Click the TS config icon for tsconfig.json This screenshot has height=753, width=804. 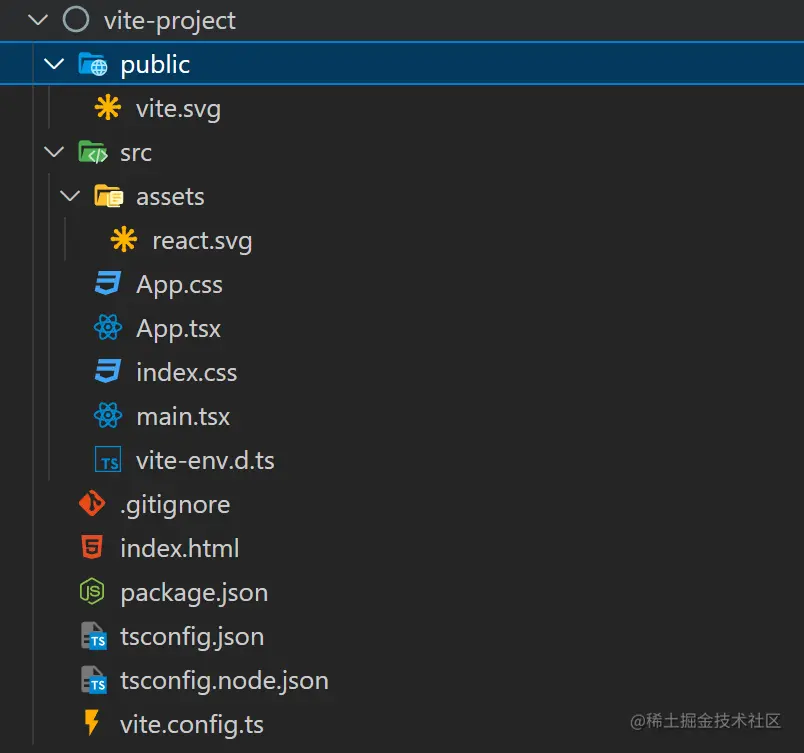[x=94, y=636]
